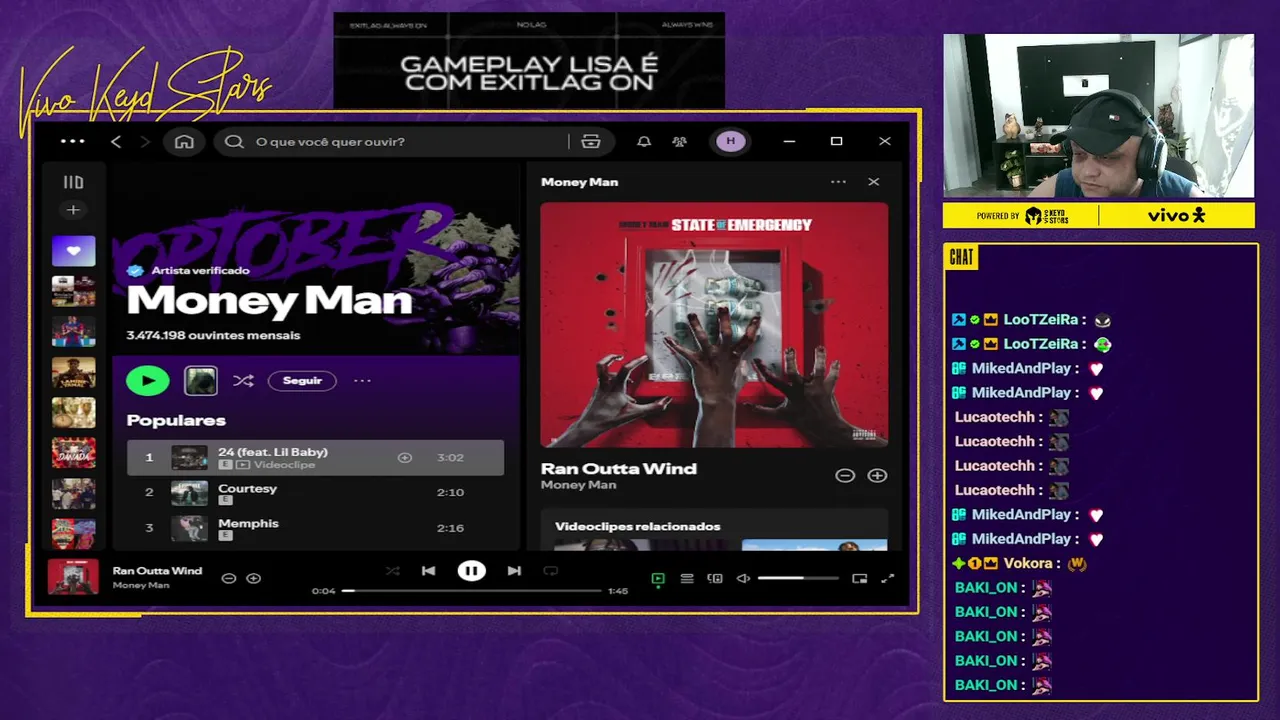Click minus icon in bottom player bar
1280x720 pixels.
click(229, 578)
